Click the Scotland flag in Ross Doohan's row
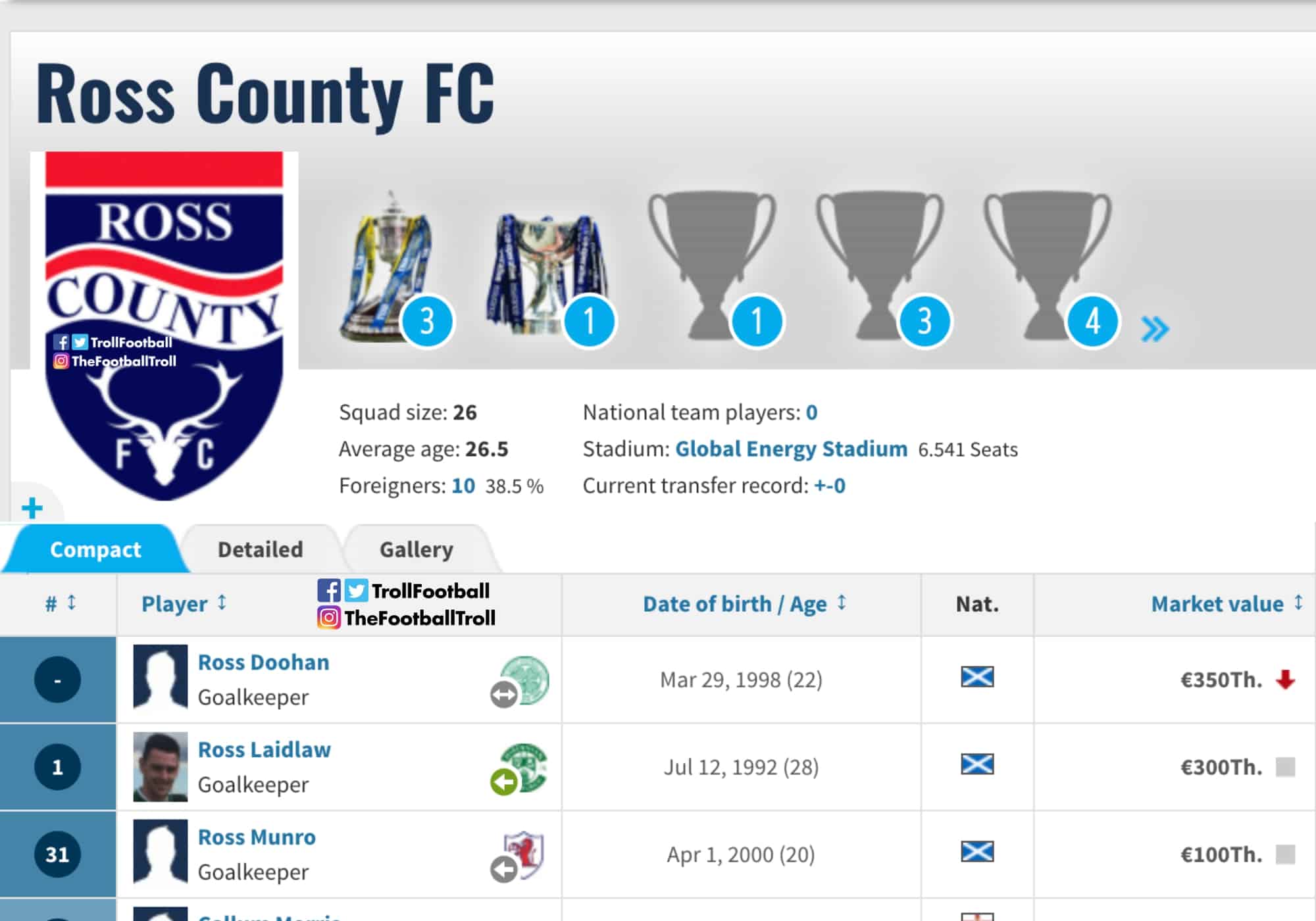The width and height of the screenshot is (1316, 921). click(977, 677)
